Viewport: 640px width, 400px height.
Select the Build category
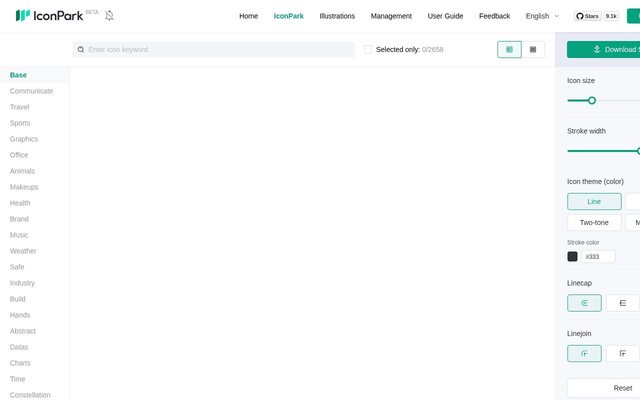click(18, 299)
